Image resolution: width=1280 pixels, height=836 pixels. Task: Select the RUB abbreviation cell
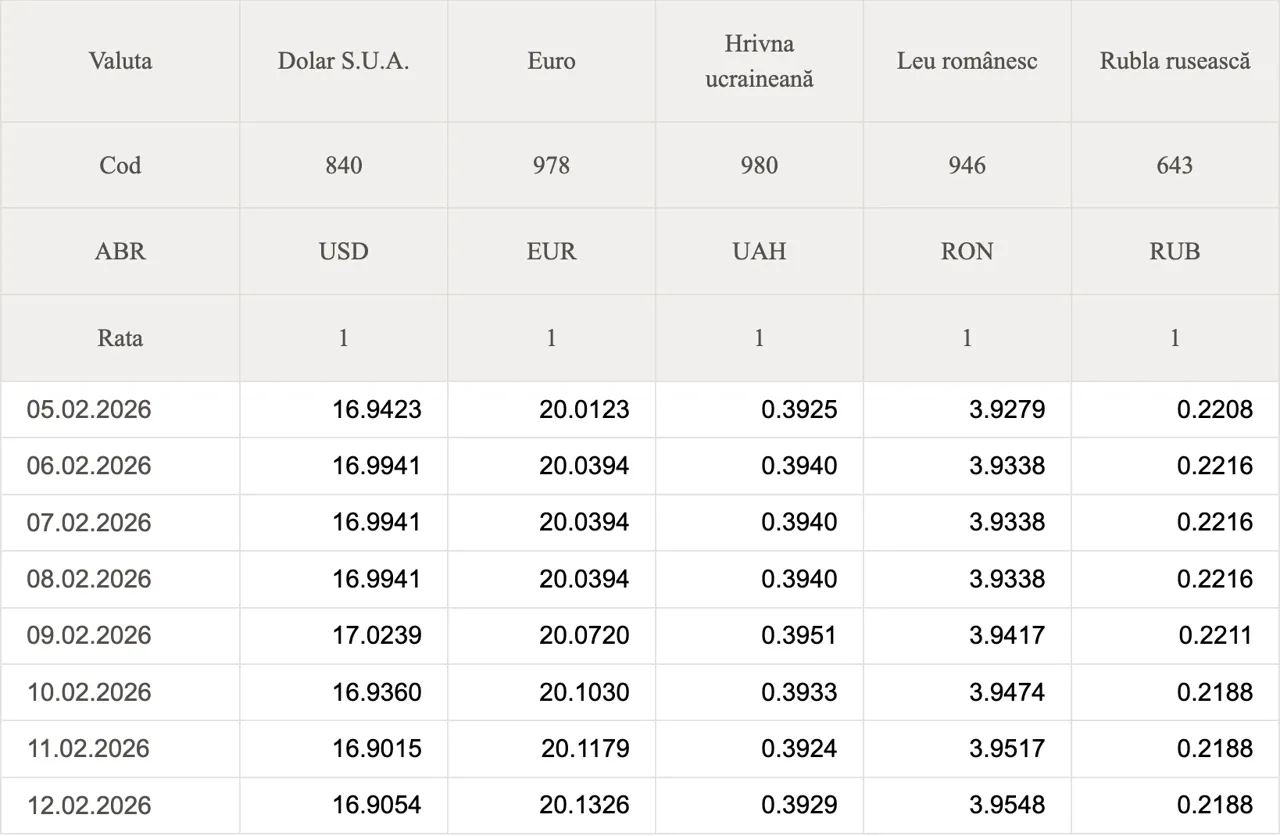click(x=1175, y=251)
